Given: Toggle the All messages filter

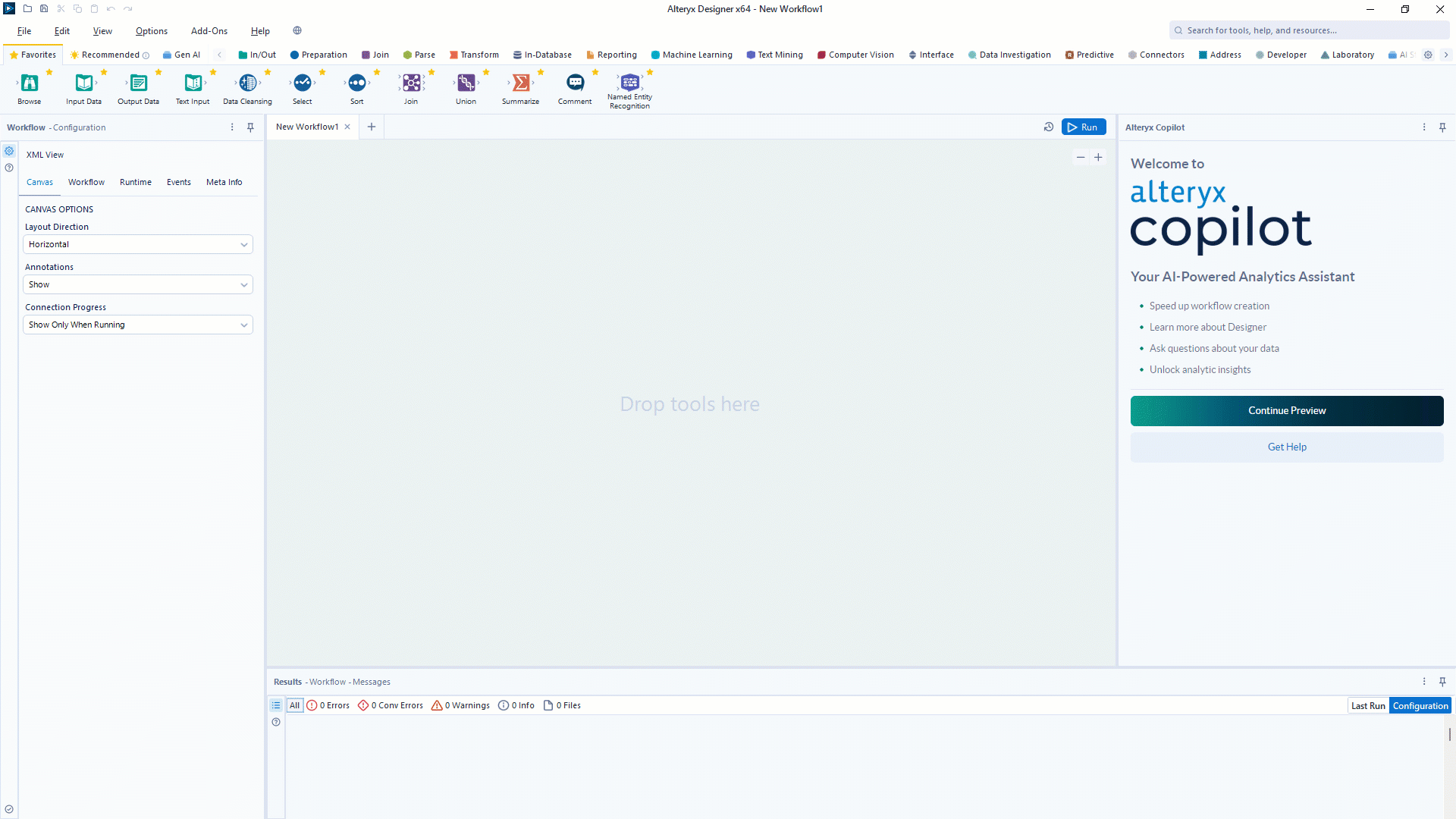Looking at the screenshot, I should [x=295, y=705].
